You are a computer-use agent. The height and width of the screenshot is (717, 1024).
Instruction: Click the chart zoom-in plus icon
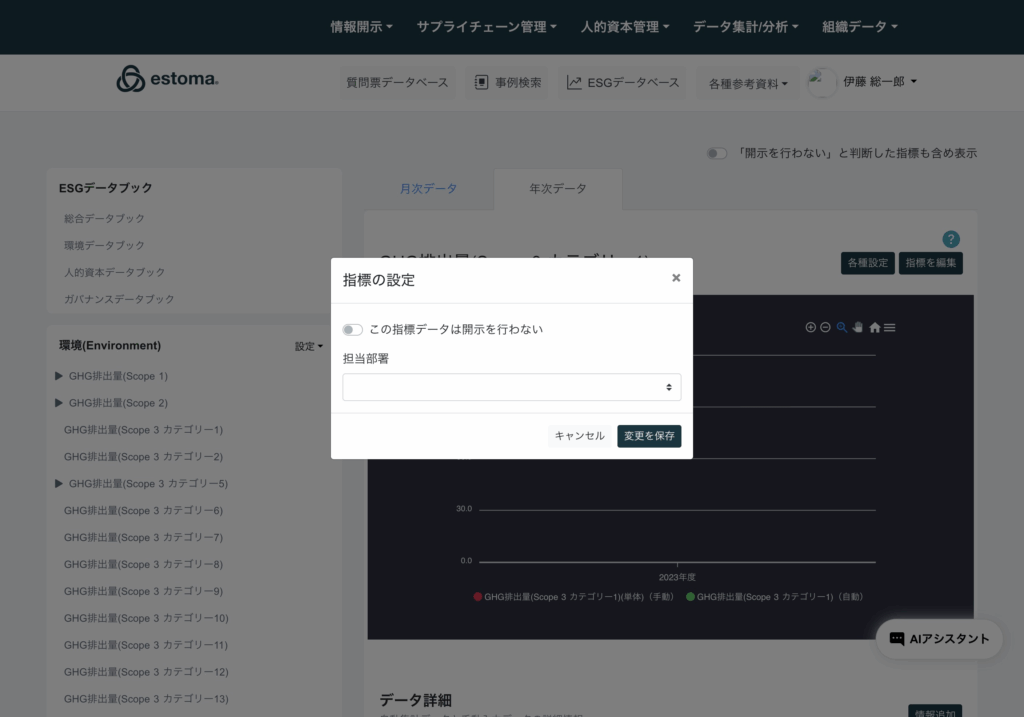811,327
